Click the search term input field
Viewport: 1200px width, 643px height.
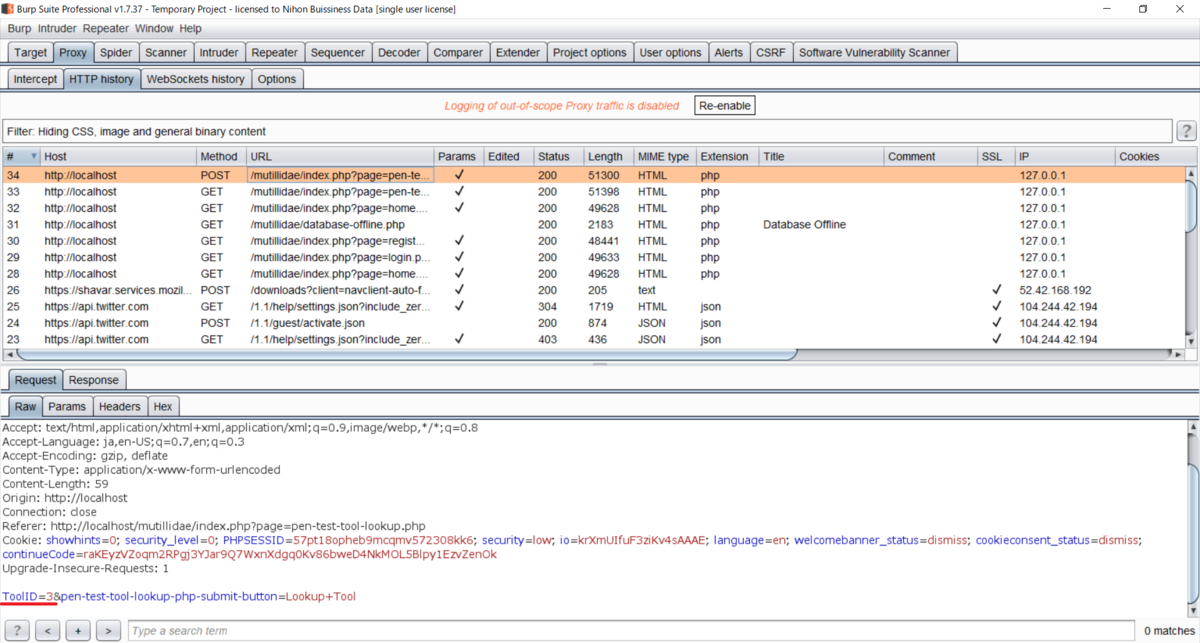(x=633, y=631)
